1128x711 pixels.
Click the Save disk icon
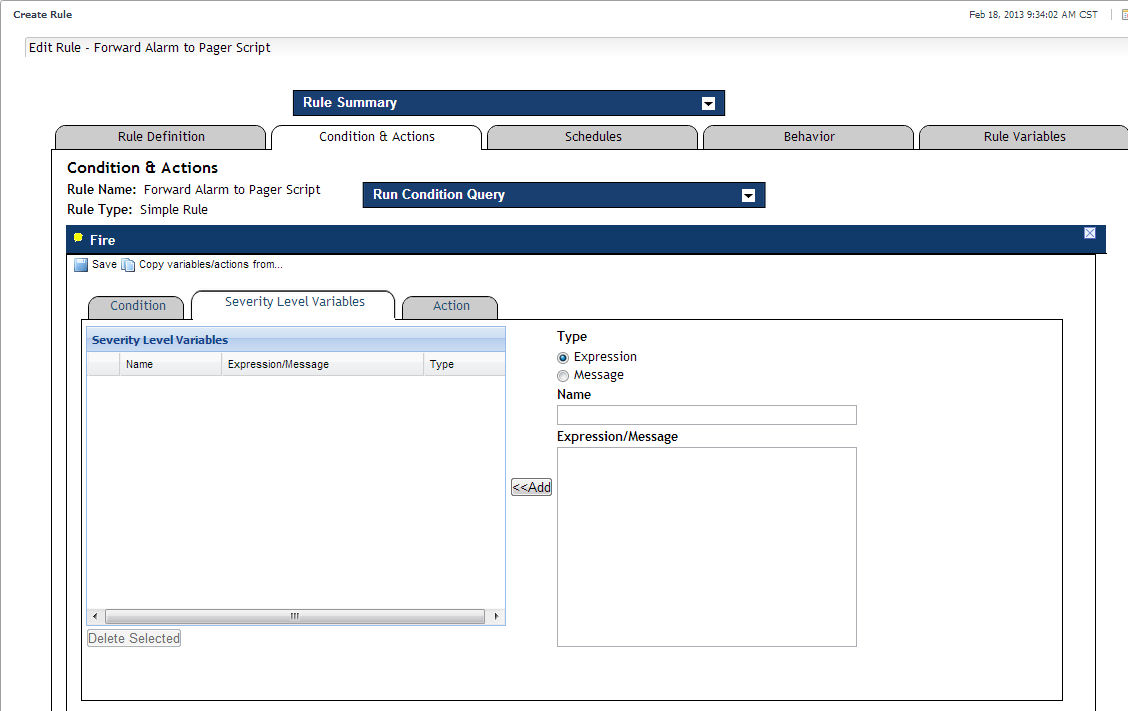point(81,265)
